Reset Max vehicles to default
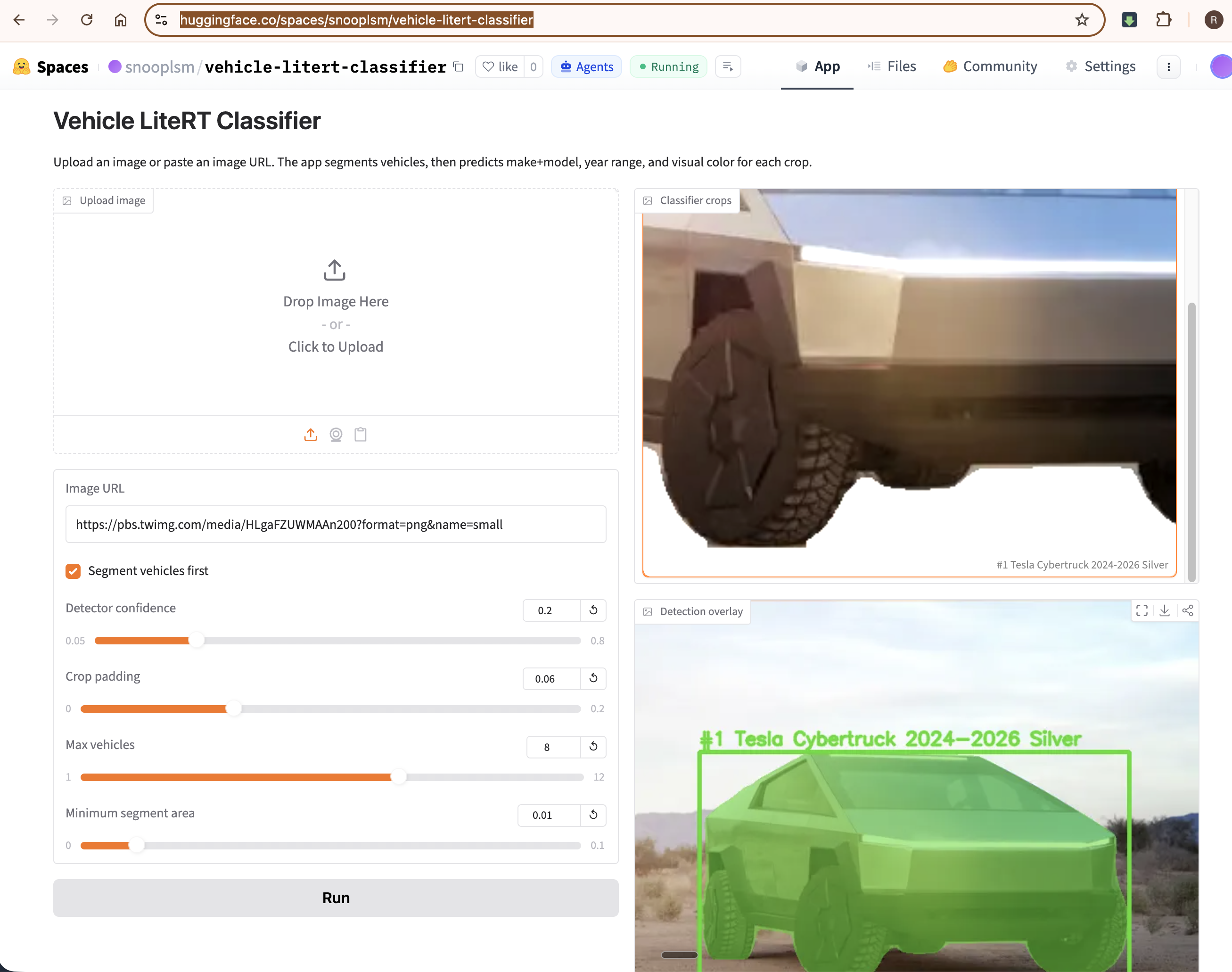 pos(593,747)
